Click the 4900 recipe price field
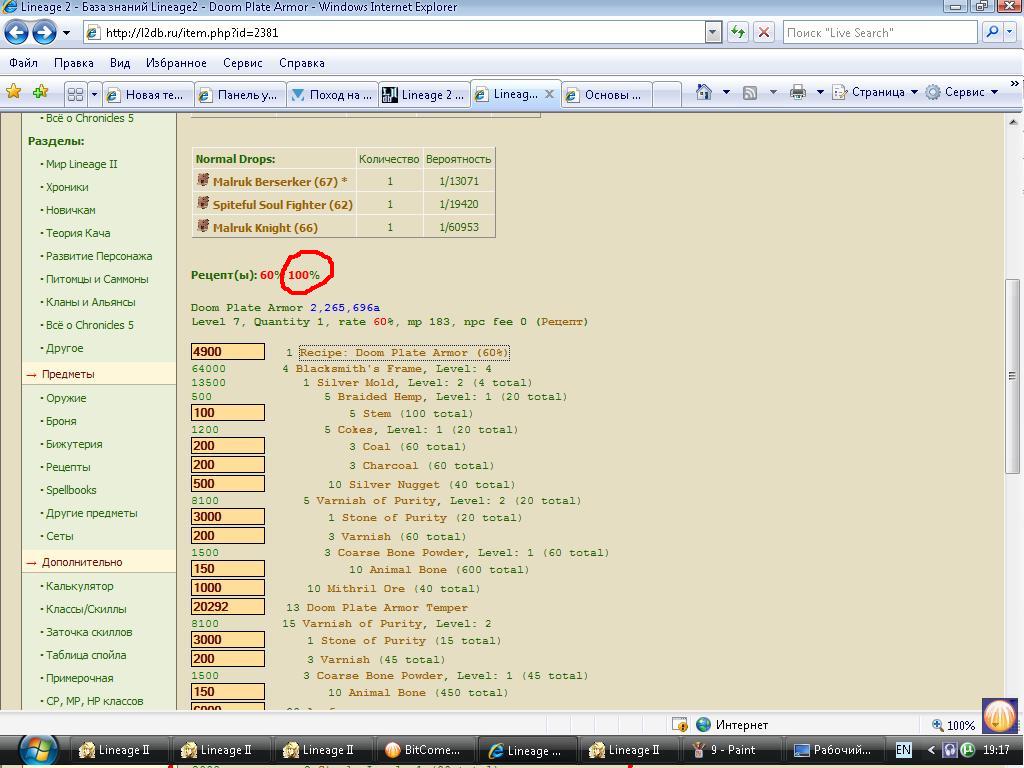1024x768 pixels. pyautogui.click(x=228, y=351)
